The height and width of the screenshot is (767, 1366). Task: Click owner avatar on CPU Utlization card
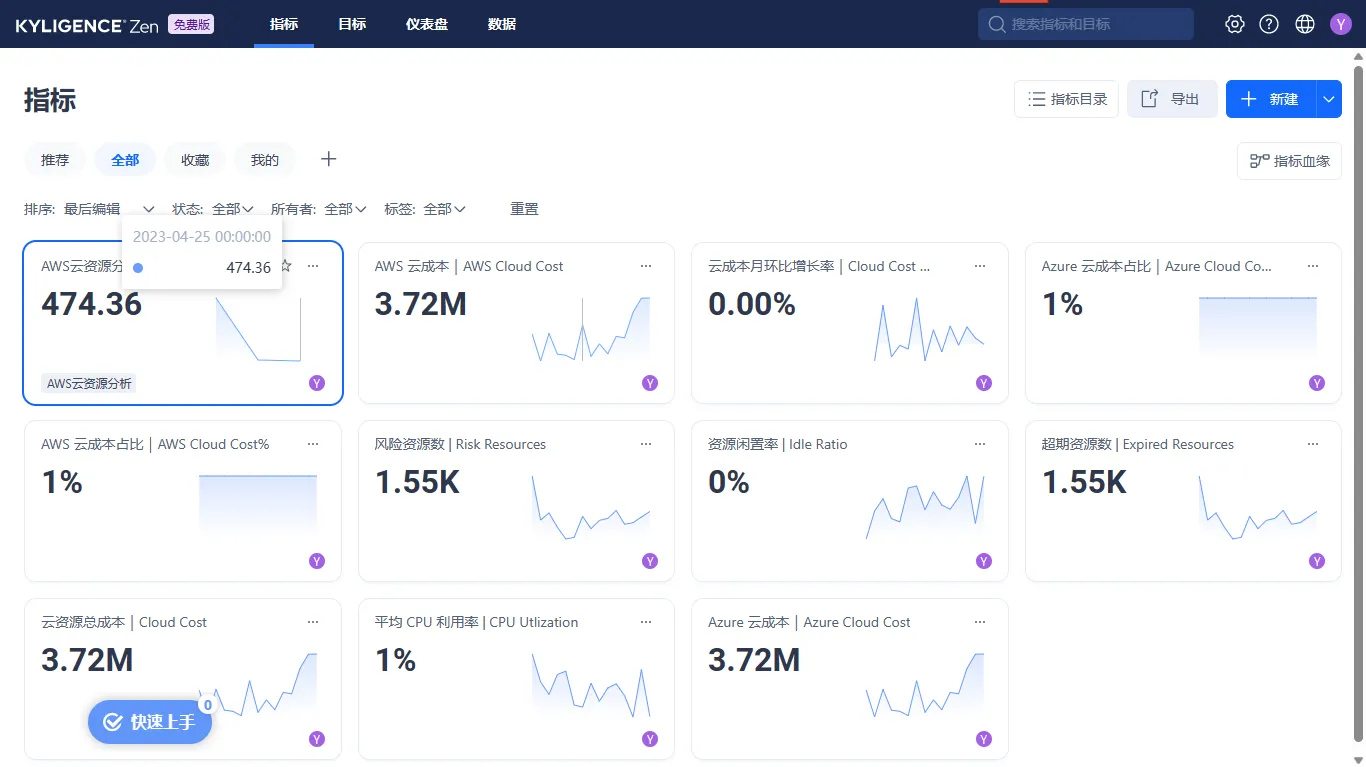(650, 739)
